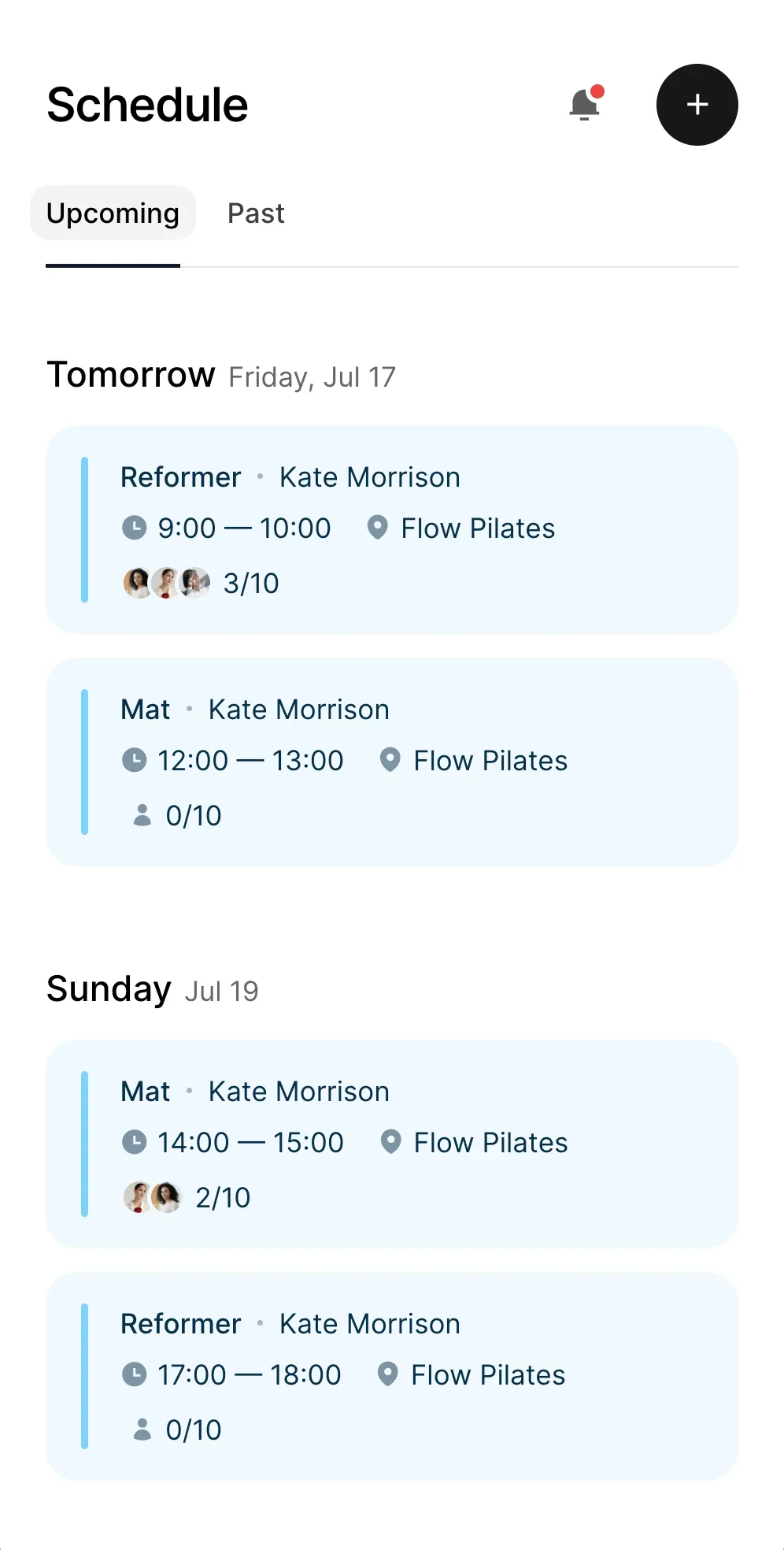
Task: Open the Friday 9:00 Reformer class card
Action: (392, 529)
